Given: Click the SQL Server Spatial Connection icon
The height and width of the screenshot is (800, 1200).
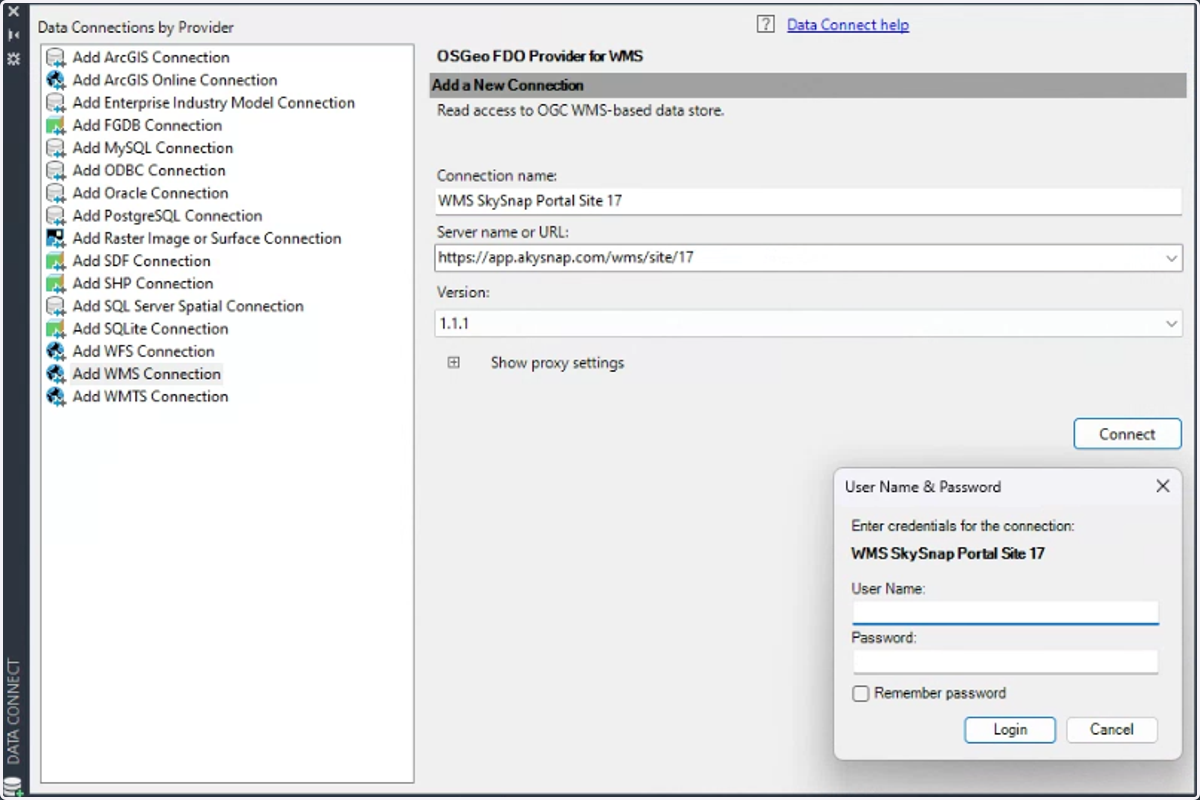Looking at the screenshot, I should pyautogui.click(x=56, y=306).
